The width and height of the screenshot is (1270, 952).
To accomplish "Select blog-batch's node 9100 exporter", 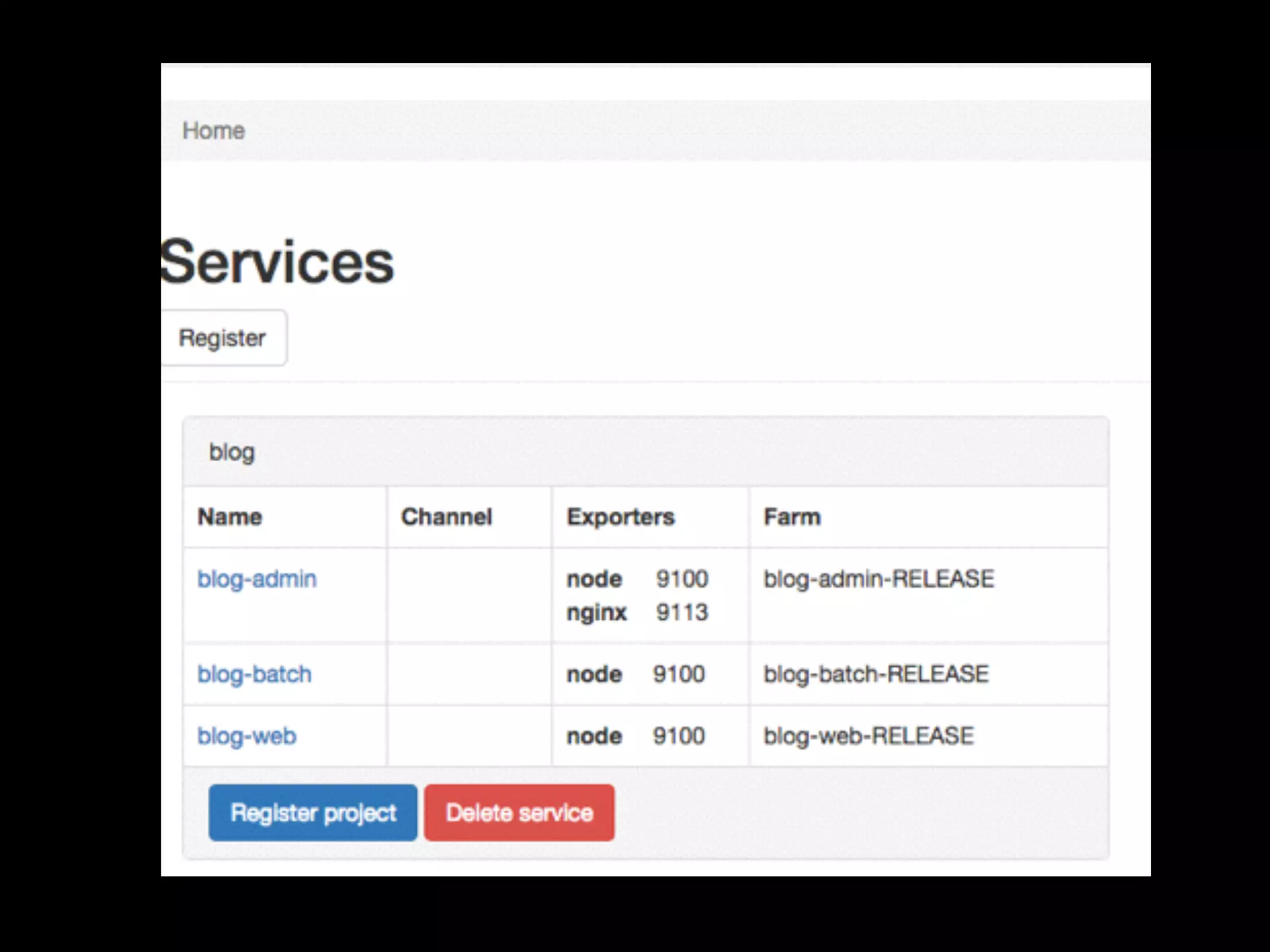I will (635, 674).
